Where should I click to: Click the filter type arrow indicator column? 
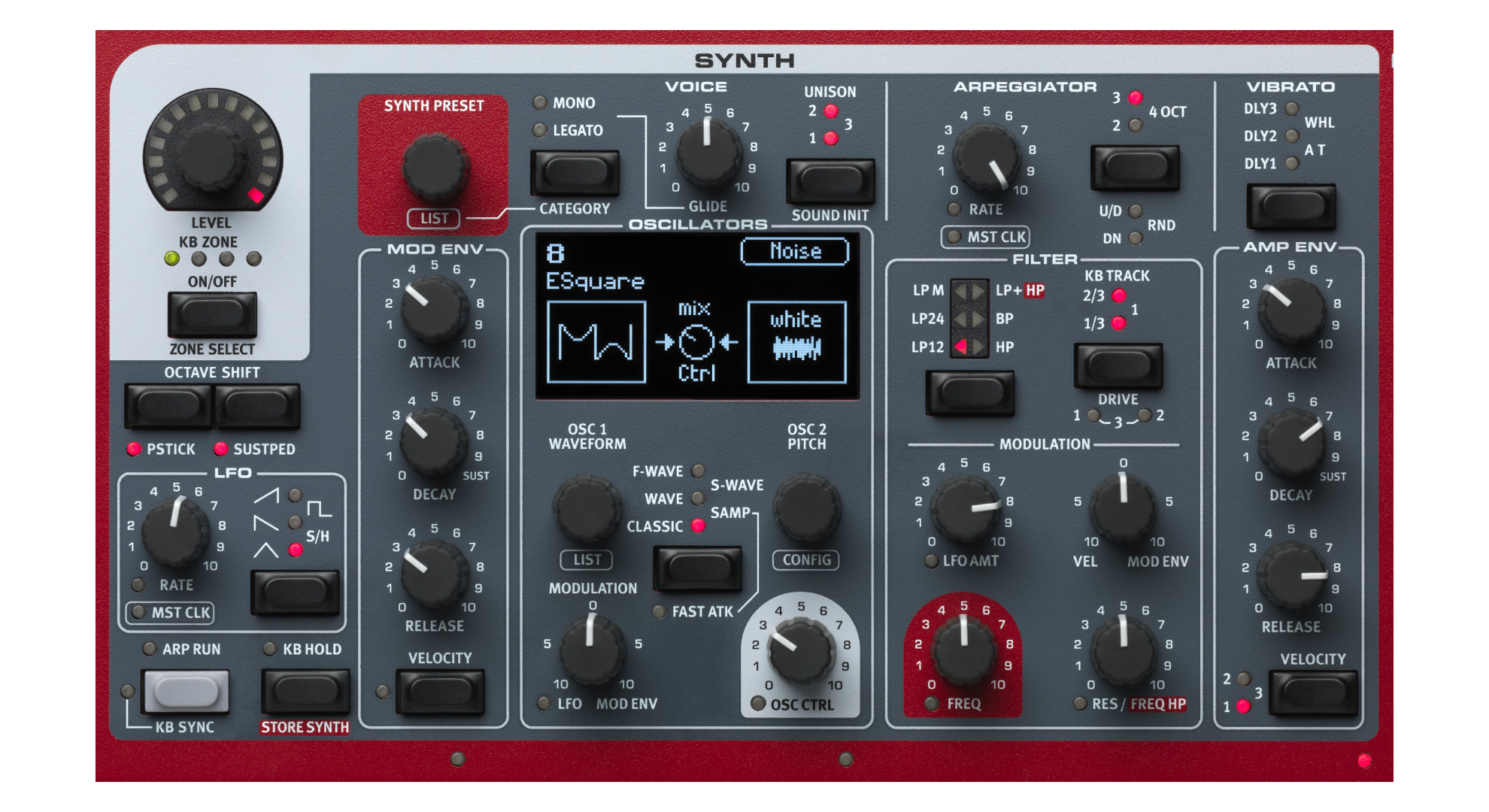[969, 318]
